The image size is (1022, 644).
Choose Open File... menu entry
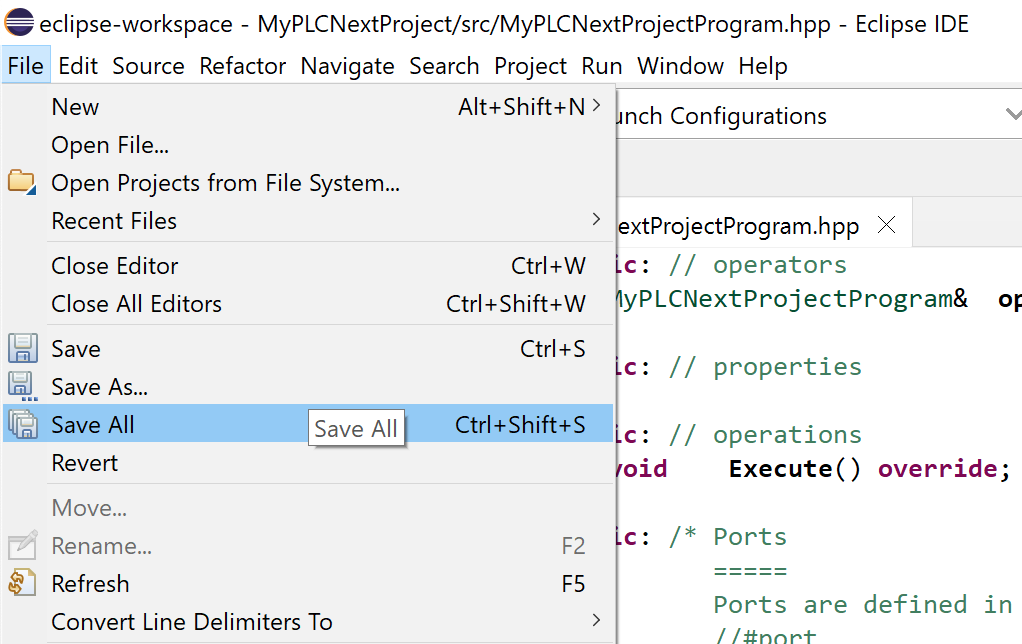pyautogui.click(x=308, y=145)
